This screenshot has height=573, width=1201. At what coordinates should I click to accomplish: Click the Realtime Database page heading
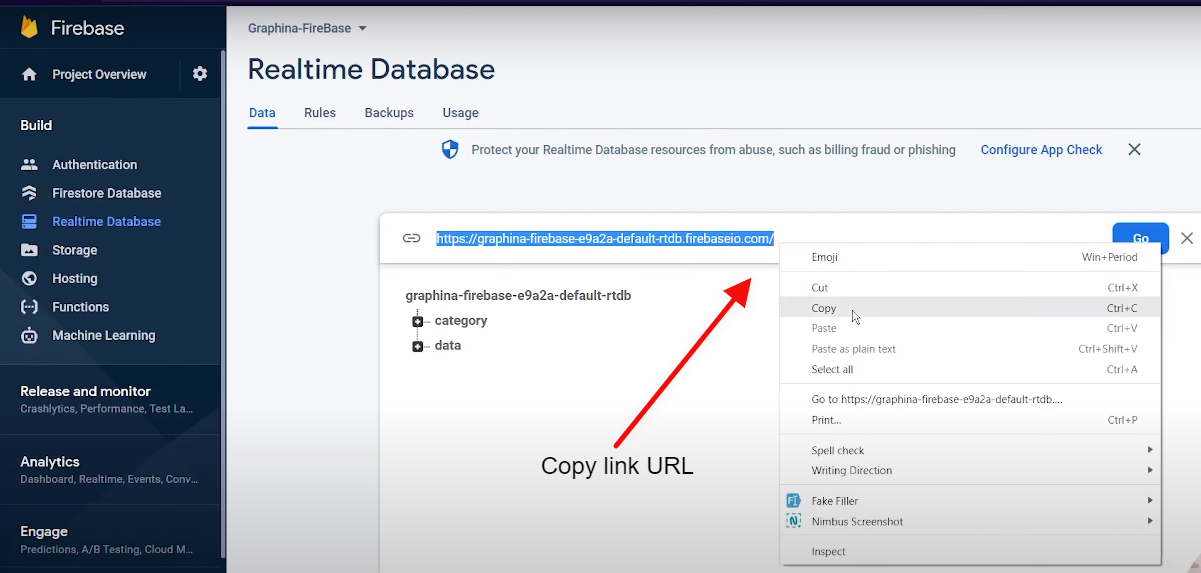(x=371, y=69)
